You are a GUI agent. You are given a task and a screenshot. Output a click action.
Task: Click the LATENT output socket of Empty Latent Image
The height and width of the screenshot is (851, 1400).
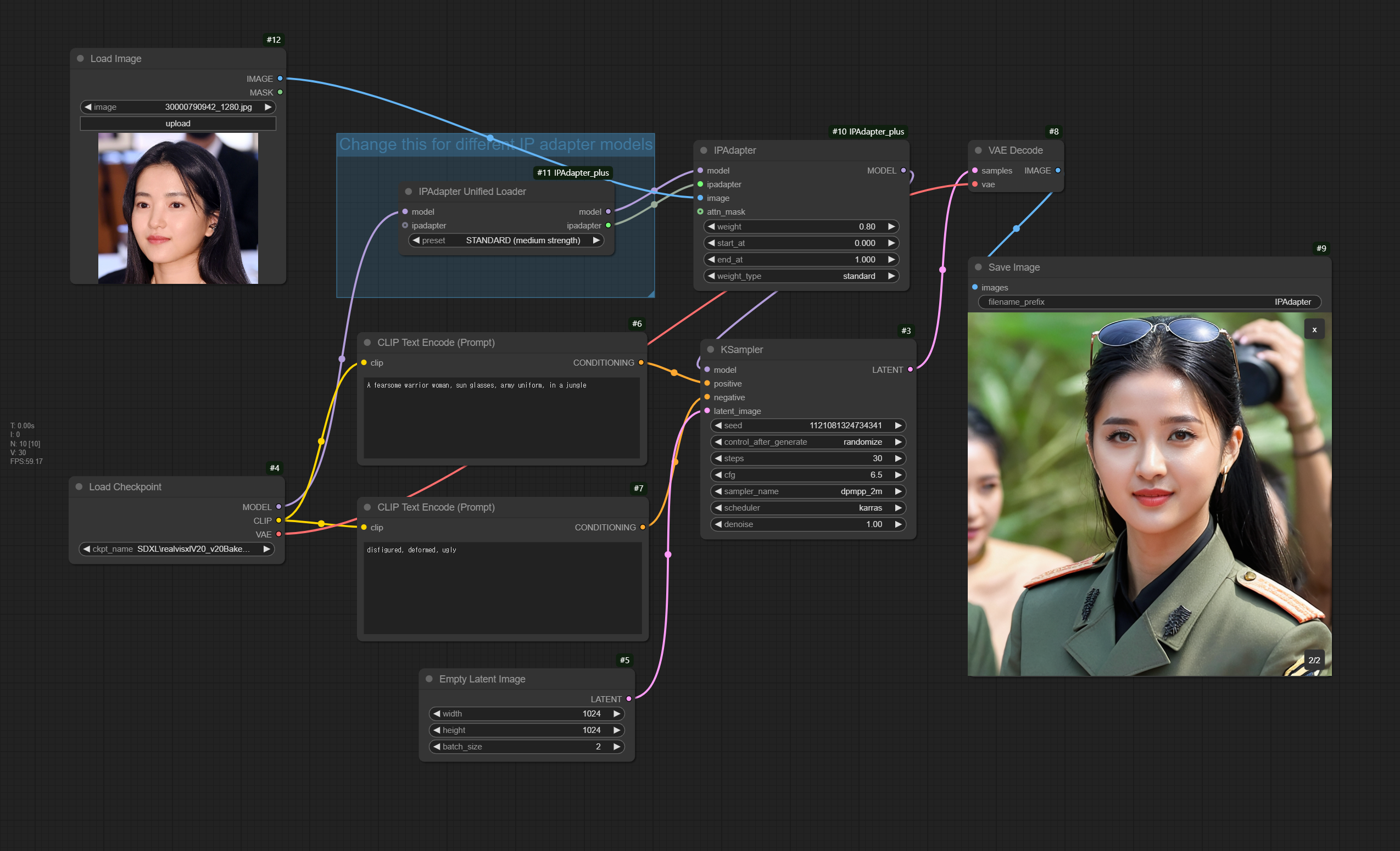[628, 699]
